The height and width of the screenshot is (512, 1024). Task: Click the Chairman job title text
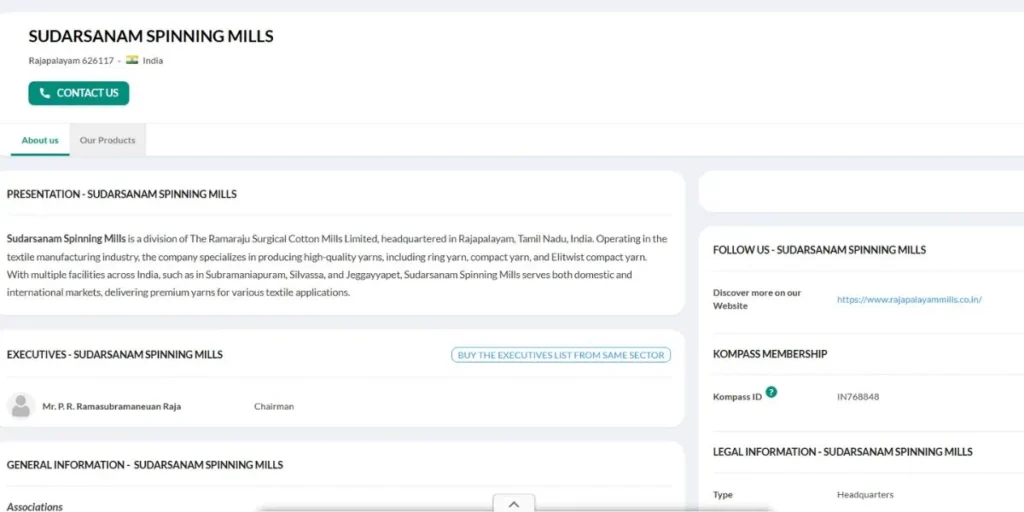pyautogui.click(x=274, y=407)
